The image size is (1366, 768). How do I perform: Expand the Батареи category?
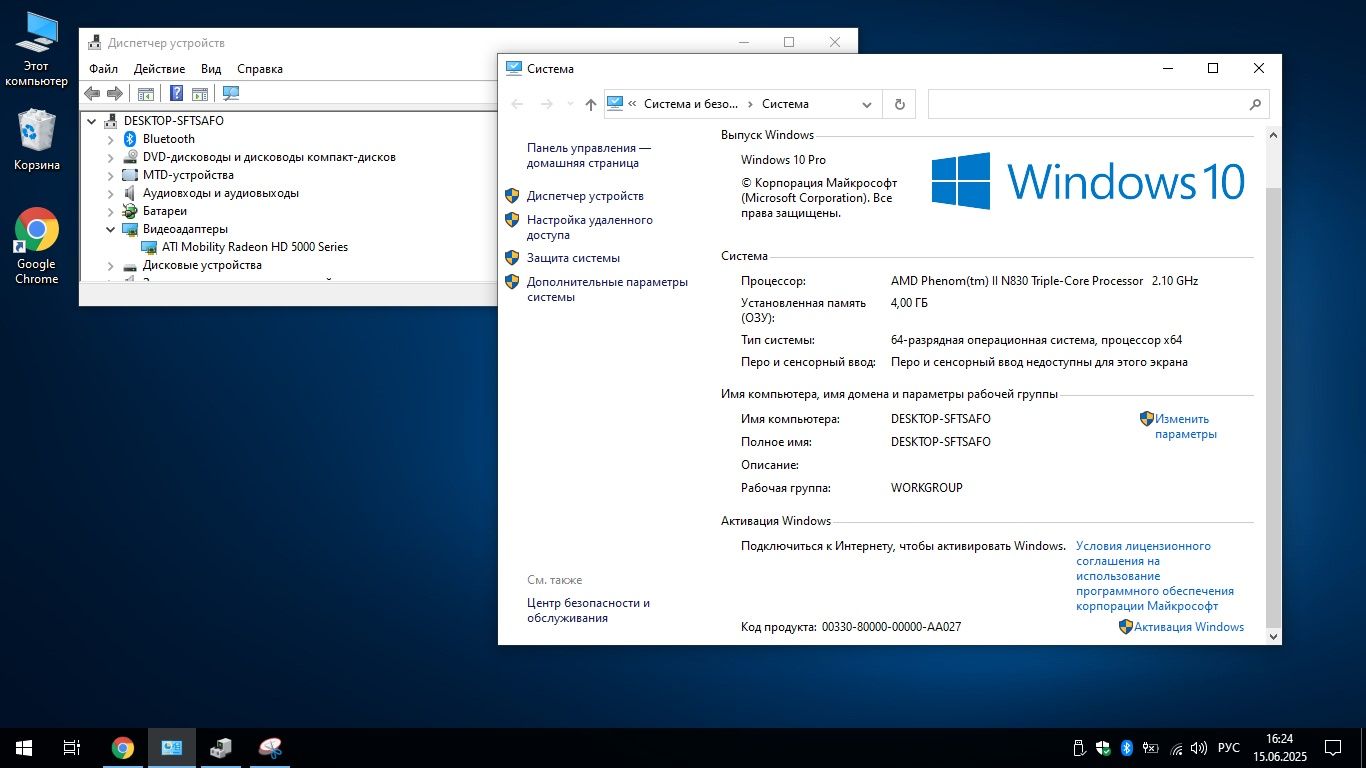[x=111, y=211]
